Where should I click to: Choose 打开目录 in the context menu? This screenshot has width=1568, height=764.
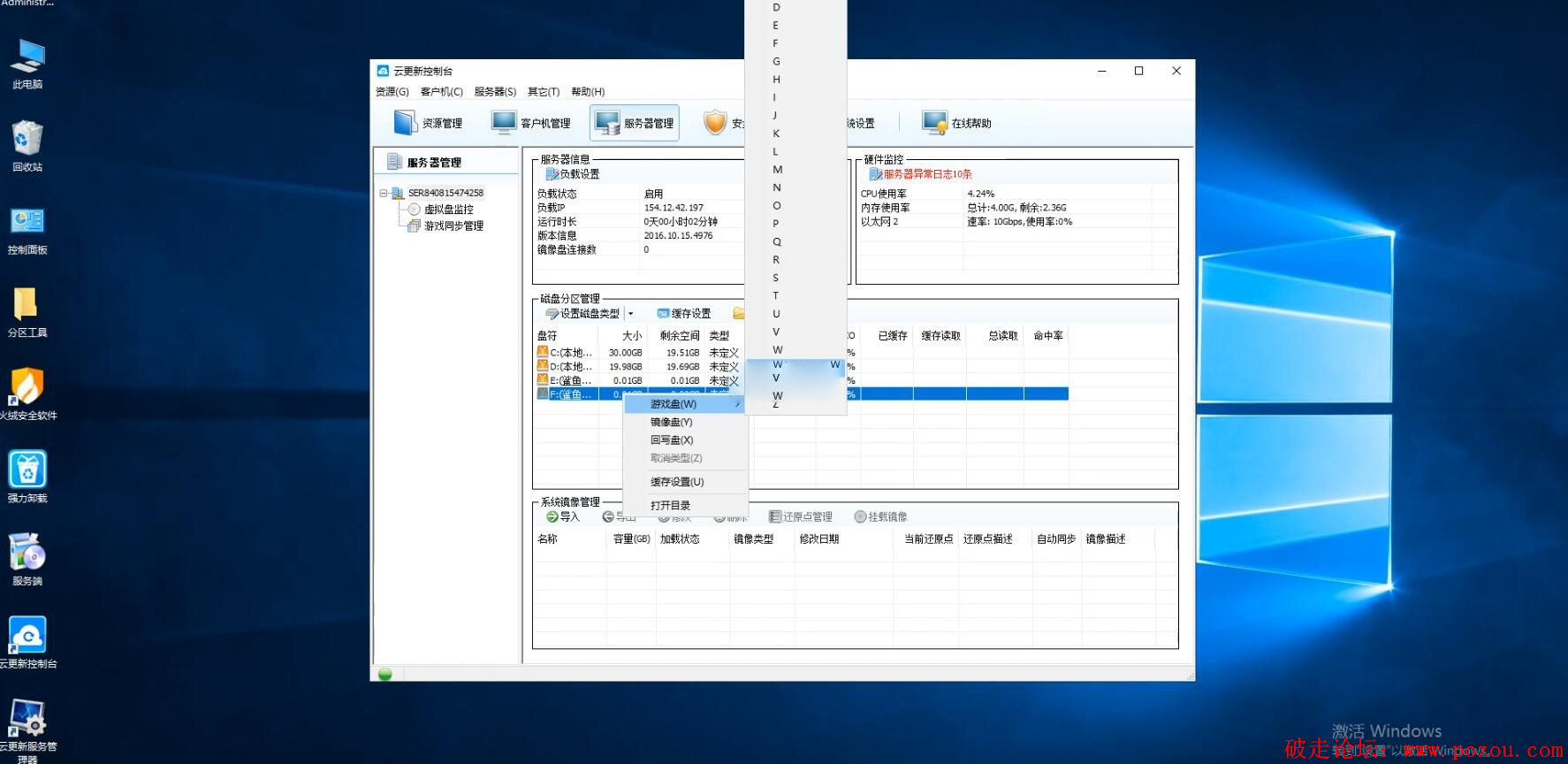(685, 506)
